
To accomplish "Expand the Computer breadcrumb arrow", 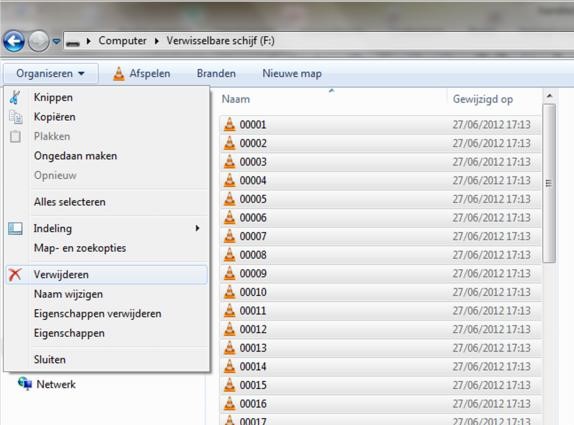I will [157, 41].
